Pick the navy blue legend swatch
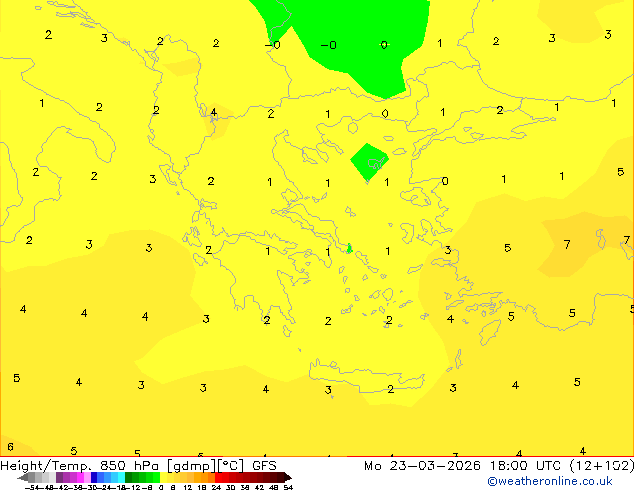The image size is (634, 490). 94,478
